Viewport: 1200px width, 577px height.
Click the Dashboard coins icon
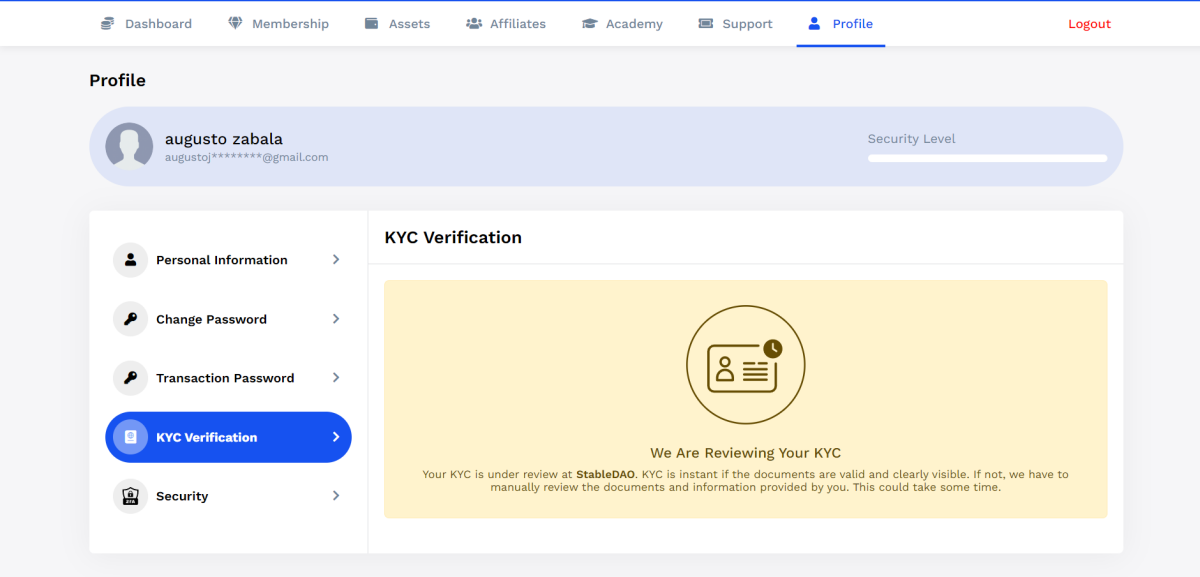(x=107, y=23)
